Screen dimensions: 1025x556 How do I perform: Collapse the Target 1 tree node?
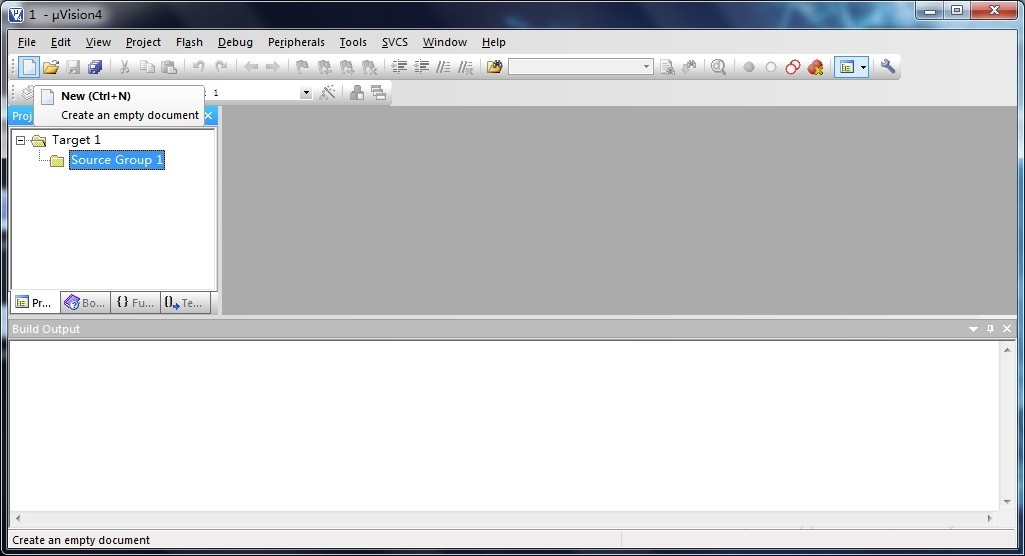point(20,140)
